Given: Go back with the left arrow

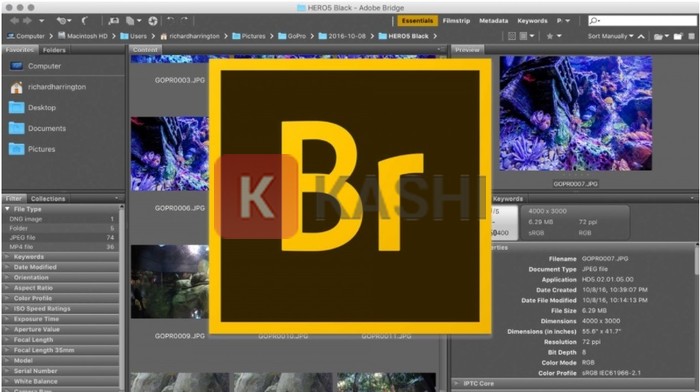Looking at the screenshot, I should coord(14,21).
